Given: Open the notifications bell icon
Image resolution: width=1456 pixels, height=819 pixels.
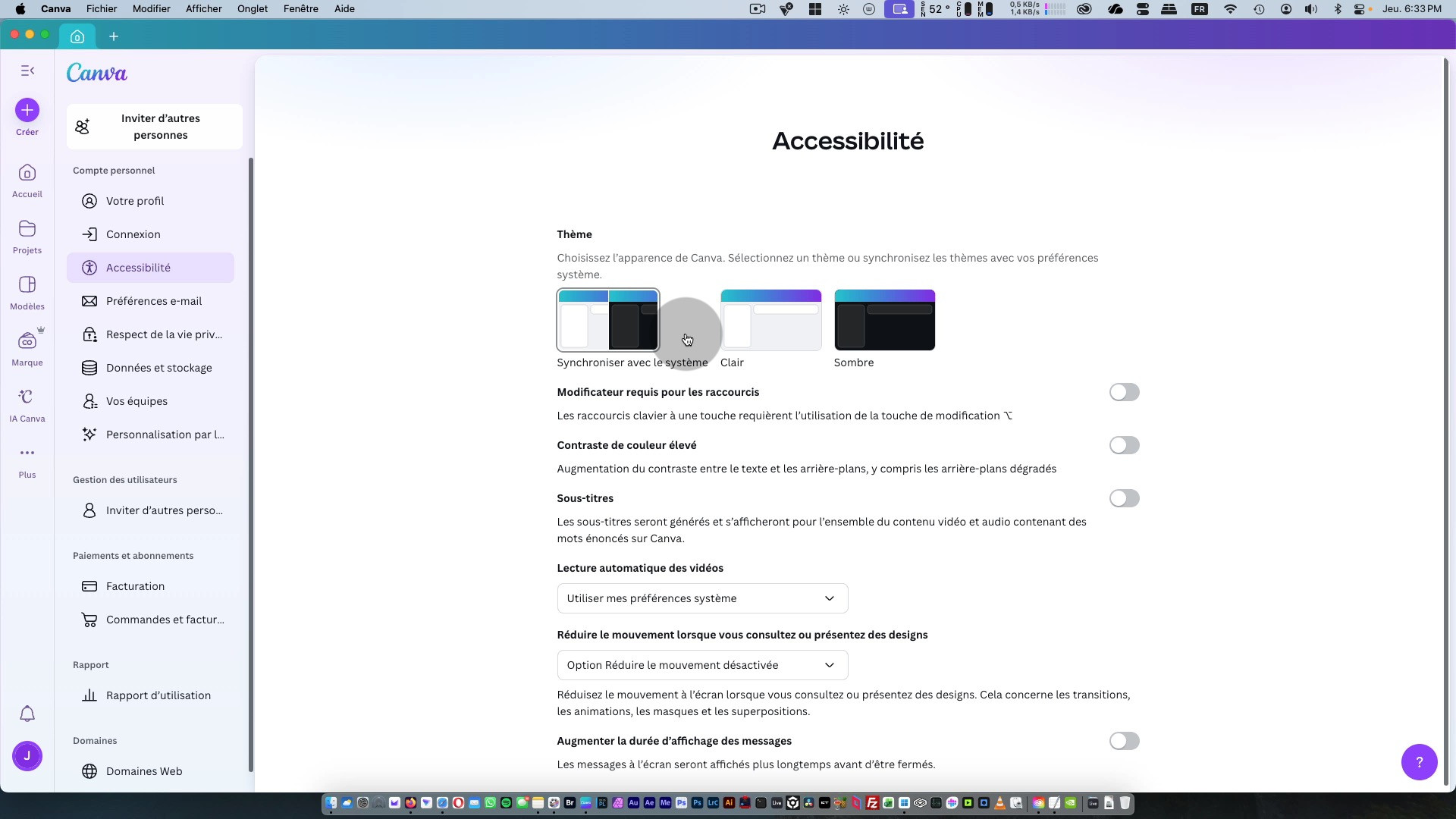Looking at the screenshot, I should pyautogui.click(x=27, y=714).
